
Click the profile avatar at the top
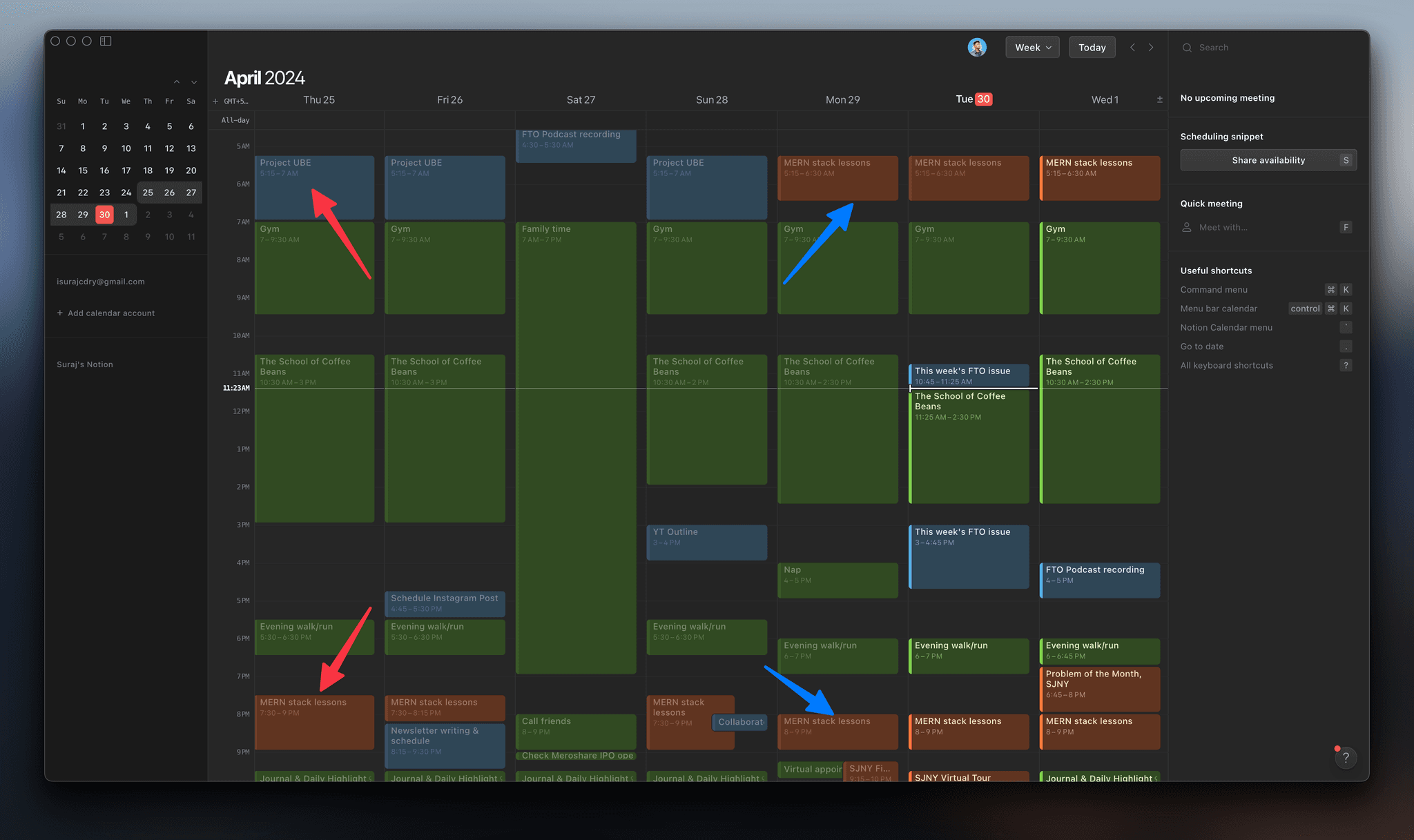pyautogui.click(x=977, y=47)
